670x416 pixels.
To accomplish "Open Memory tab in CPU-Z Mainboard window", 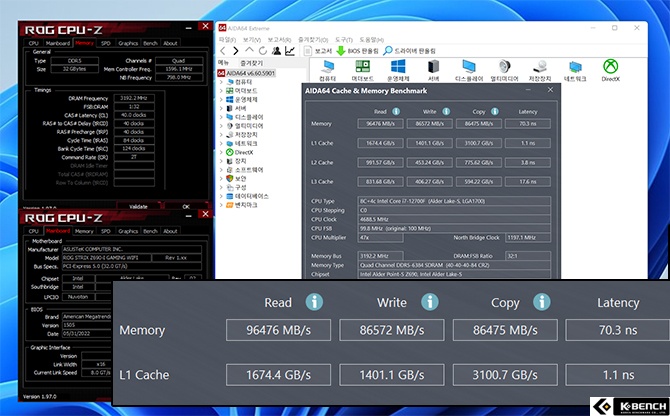I will [84, 231].
